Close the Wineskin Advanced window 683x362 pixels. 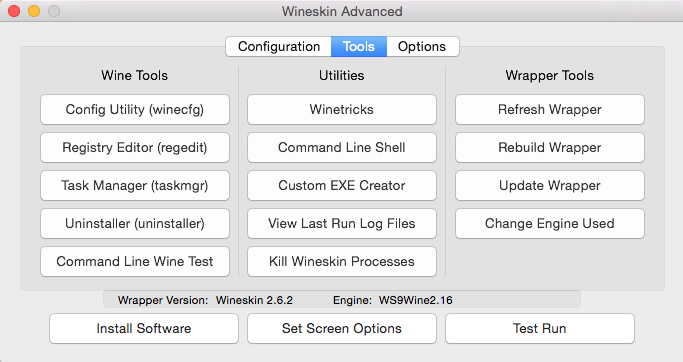coord(14,11)
